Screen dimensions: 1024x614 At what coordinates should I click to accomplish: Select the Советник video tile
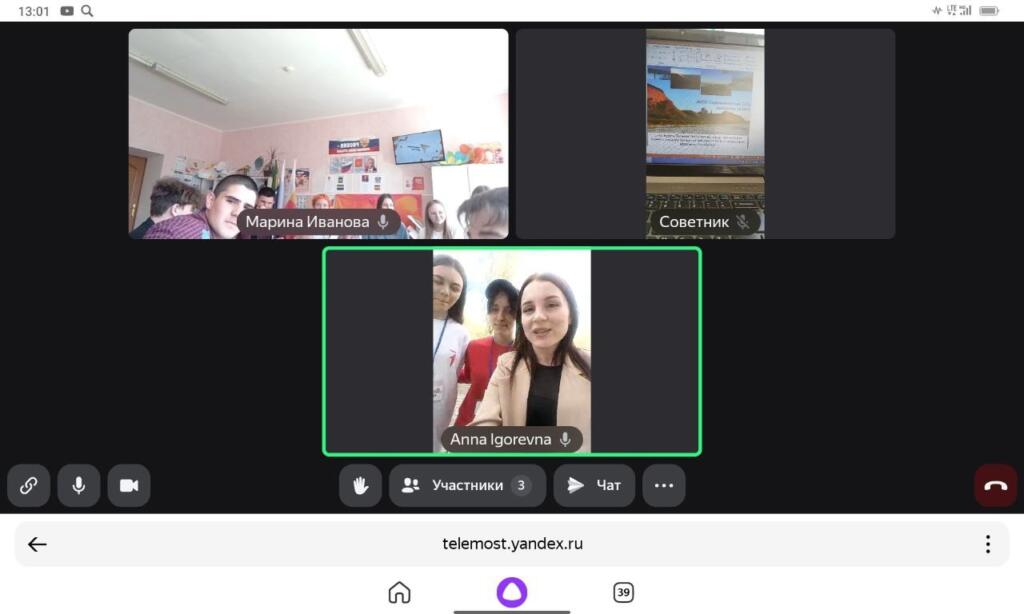pos(705,133)
